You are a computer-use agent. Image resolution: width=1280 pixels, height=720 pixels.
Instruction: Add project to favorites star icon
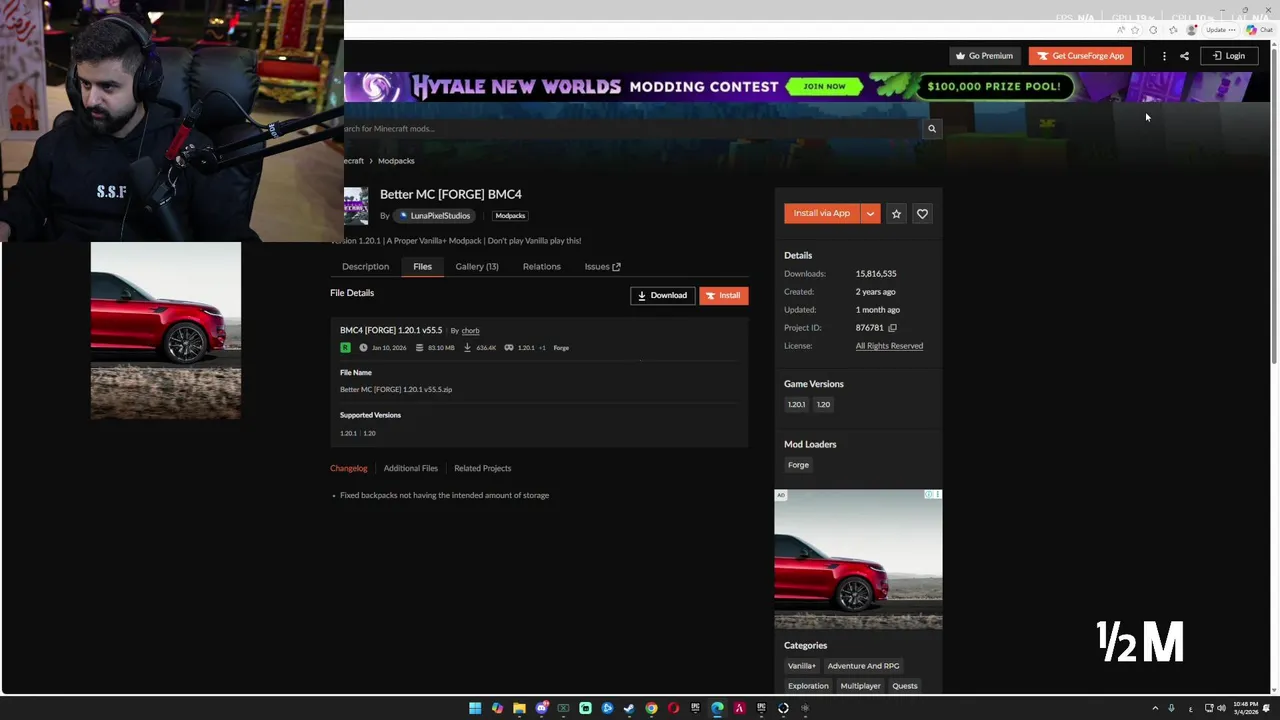point(896,213)
